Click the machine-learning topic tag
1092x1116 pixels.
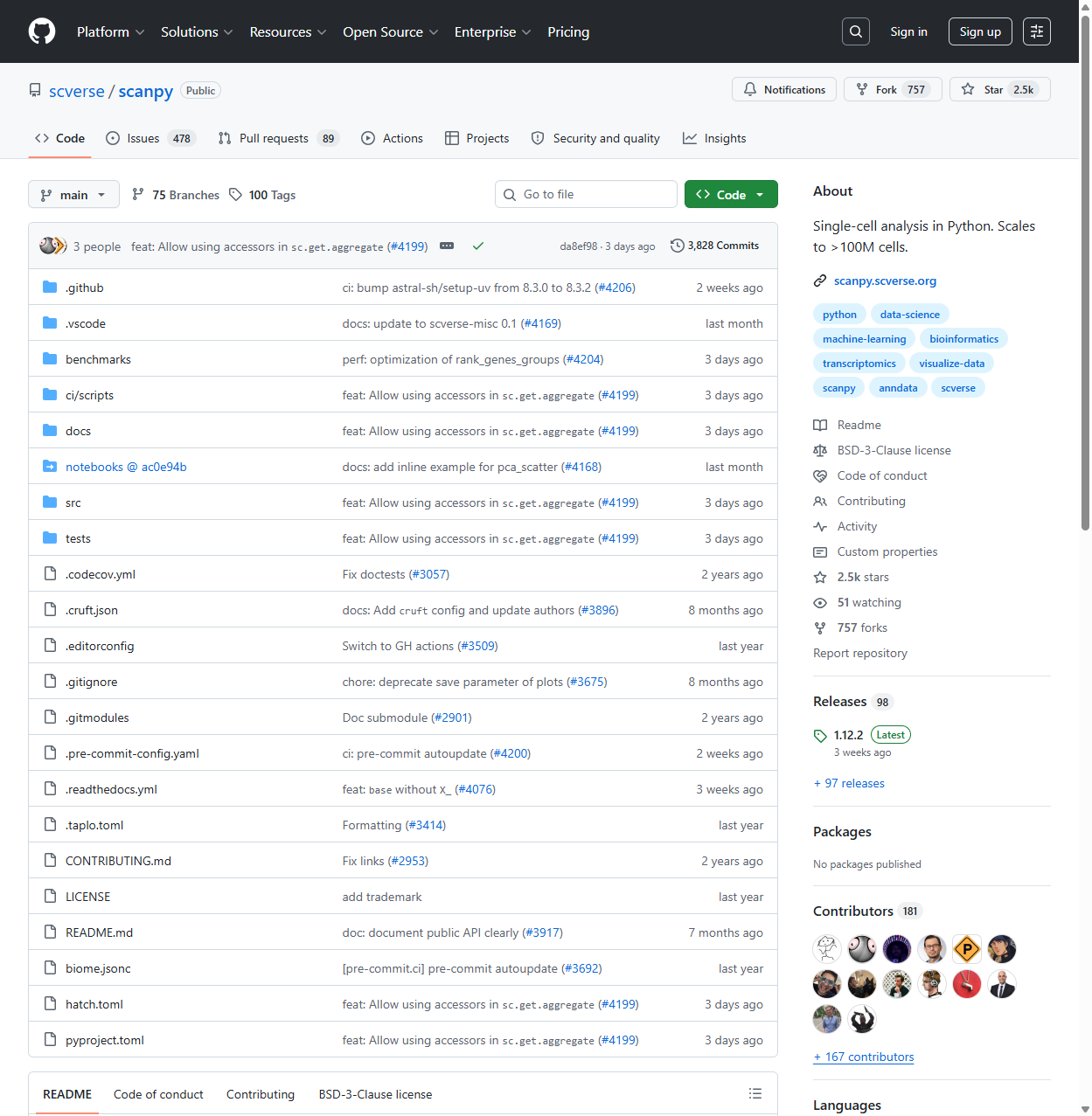tap(864, 339)
